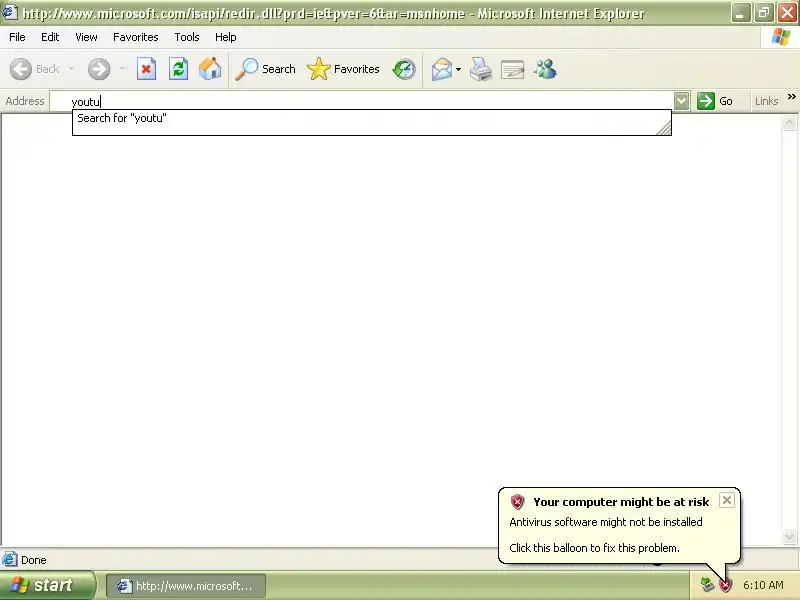The width and height of the screenshot is (800, 600).
Task: Restore down the Internet Explorer window
Action: pos(764,13)
